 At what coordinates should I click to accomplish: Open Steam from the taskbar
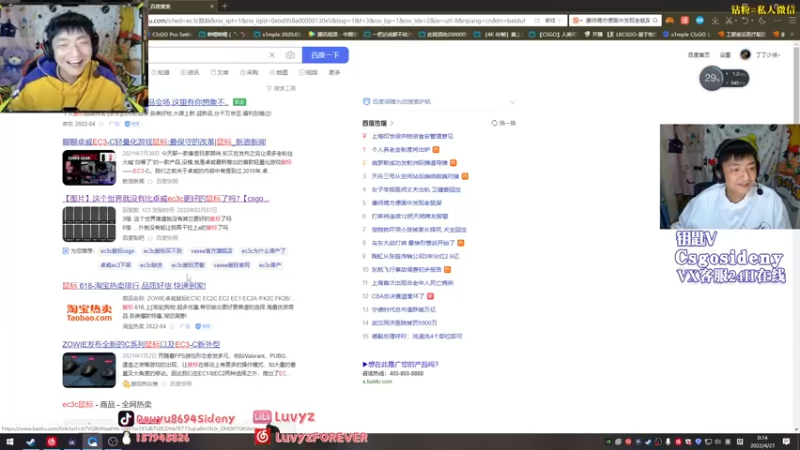tap(31, 442)
